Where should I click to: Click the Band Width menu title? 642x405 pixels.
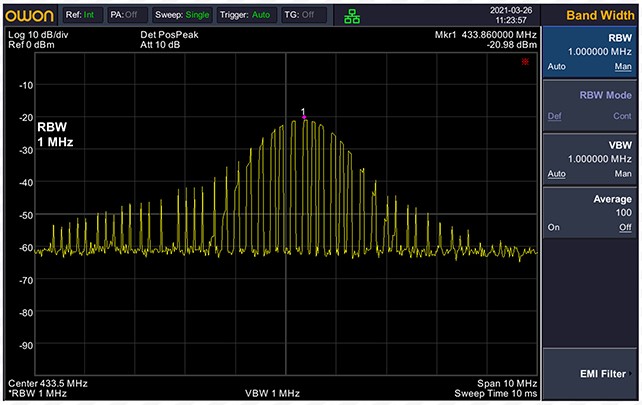(x=600, y=15)
